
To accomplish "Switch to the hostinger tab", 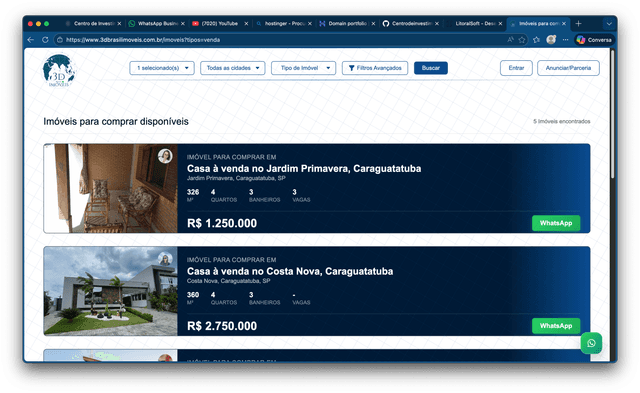I will click(x=284, y=24).
